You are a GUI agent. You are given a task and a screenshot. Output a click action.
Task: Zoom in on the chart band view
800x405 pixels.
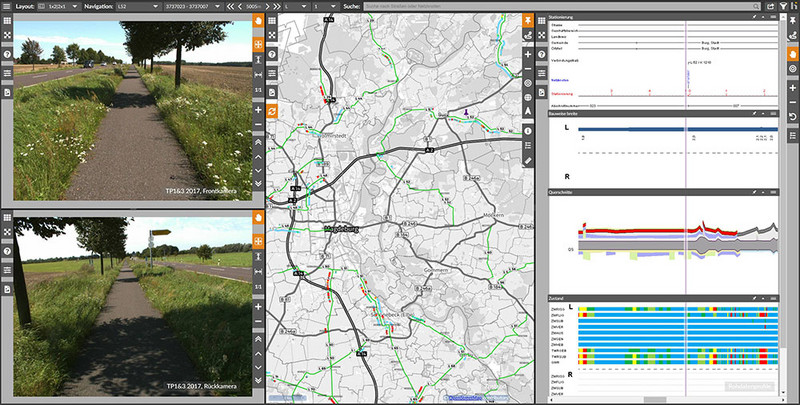pos(792,88)
